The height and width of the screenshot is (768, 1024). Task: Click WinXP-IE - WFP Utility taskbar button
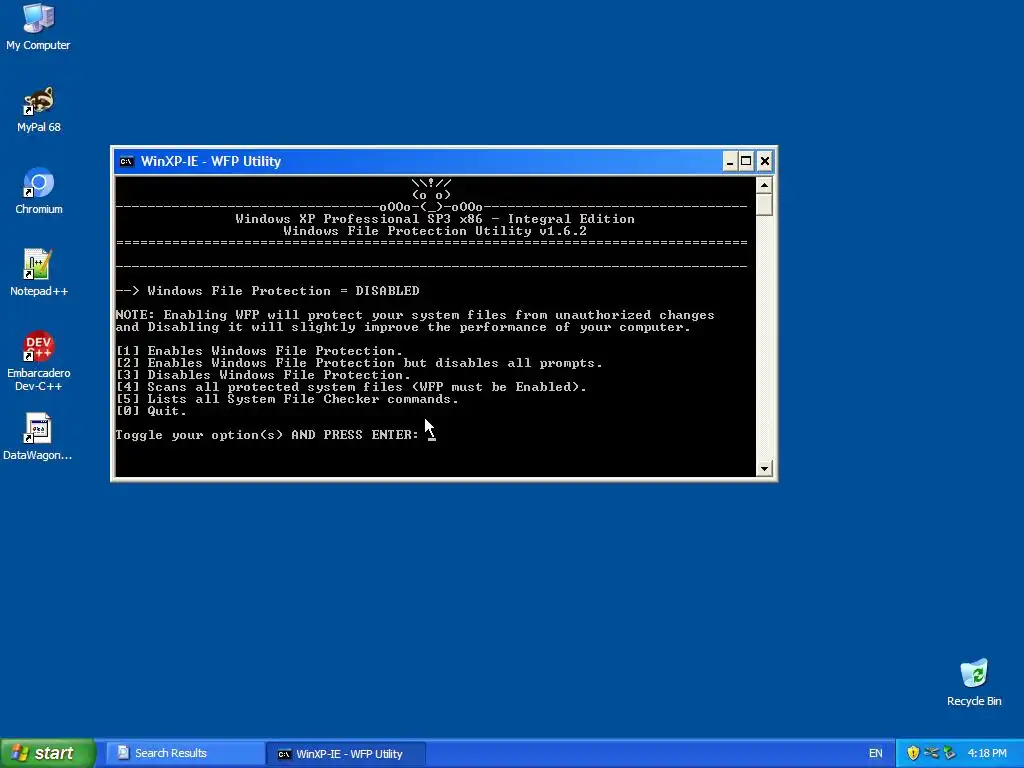click(x=346, y=754)
